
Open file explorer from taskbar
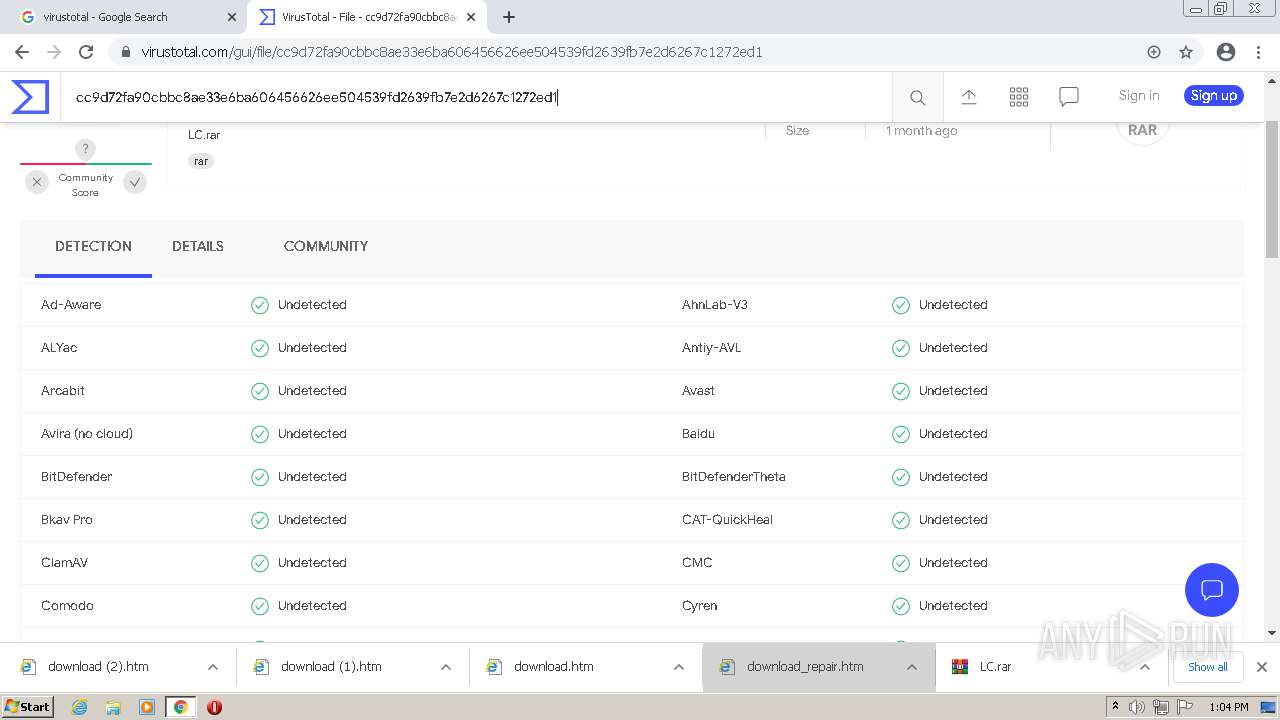[x=113, y=707]
